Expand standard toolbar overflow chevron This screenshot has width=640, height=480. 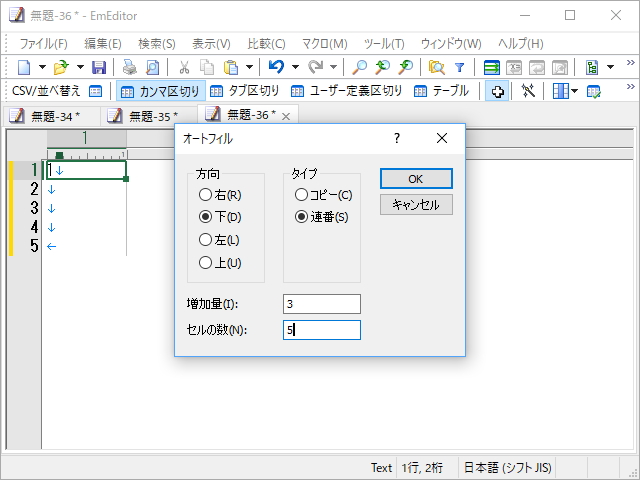[631, 62]
